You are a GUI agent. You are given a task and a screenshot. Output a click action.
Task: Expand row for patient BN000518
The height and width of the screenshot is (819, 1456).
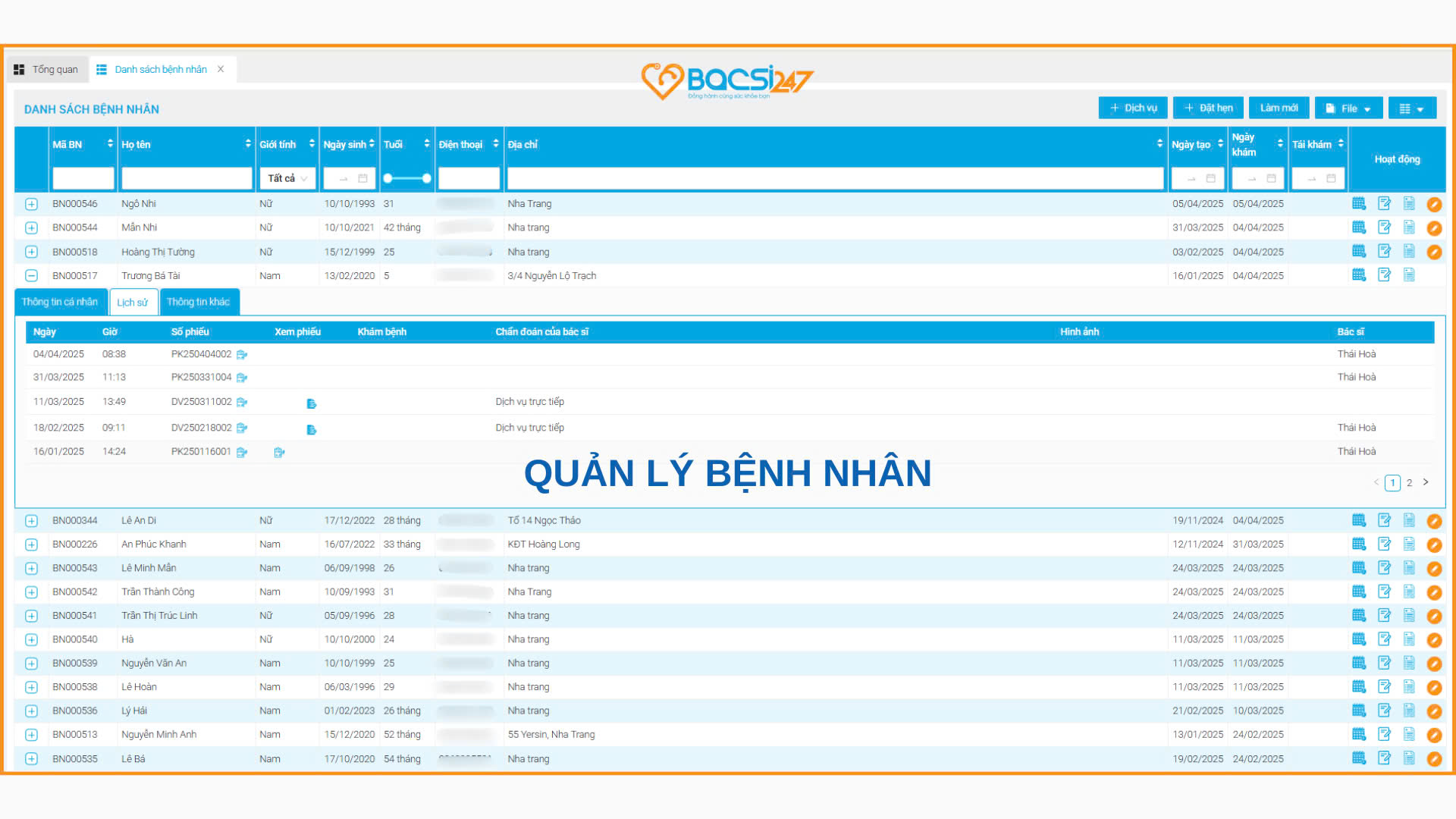[31, 252]
